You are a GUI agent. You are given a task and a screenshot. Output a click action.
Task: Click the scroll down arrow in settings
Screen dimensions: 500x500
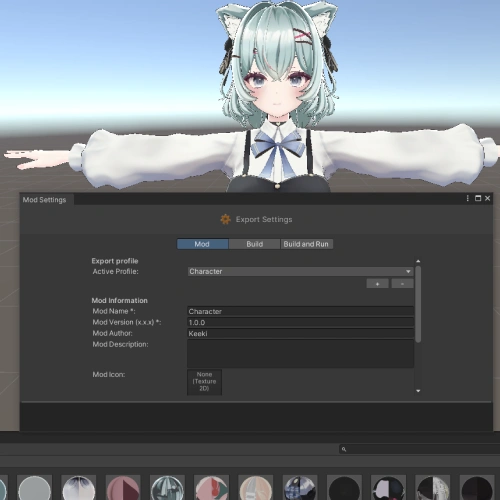[418, 391]
